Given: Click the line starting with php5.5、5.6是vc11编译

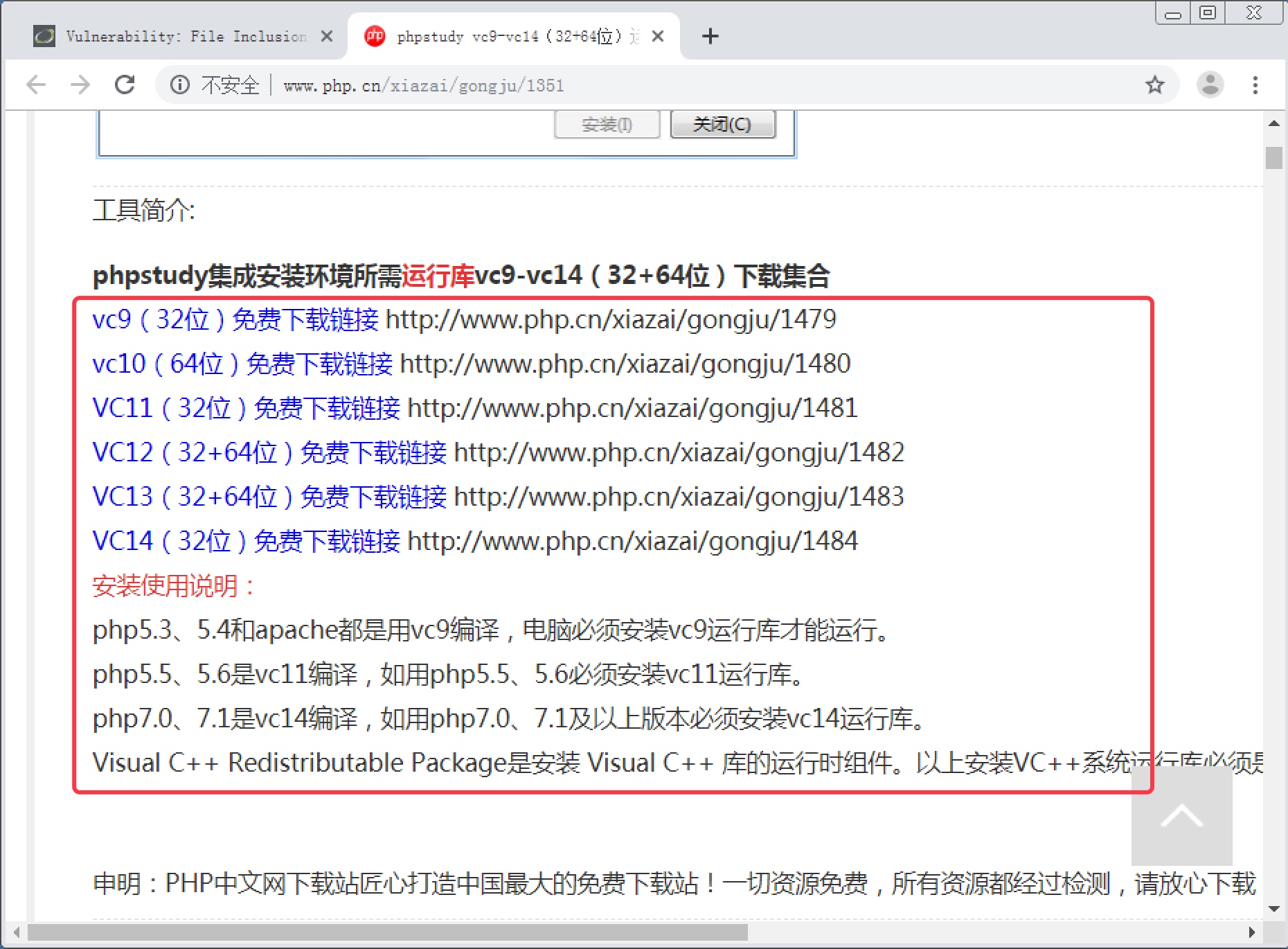Looking at the screenshot, I should tap(449, 675).
